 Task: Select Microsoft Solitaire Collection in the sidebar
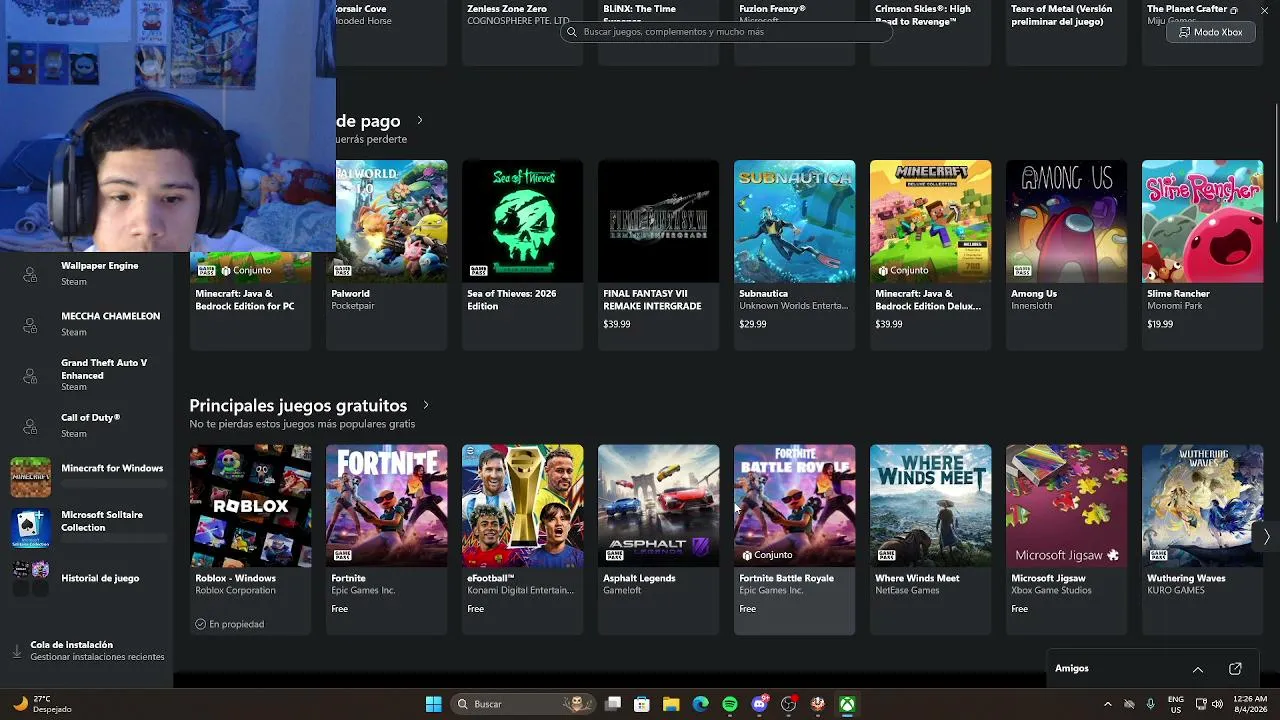click(87, 527)
